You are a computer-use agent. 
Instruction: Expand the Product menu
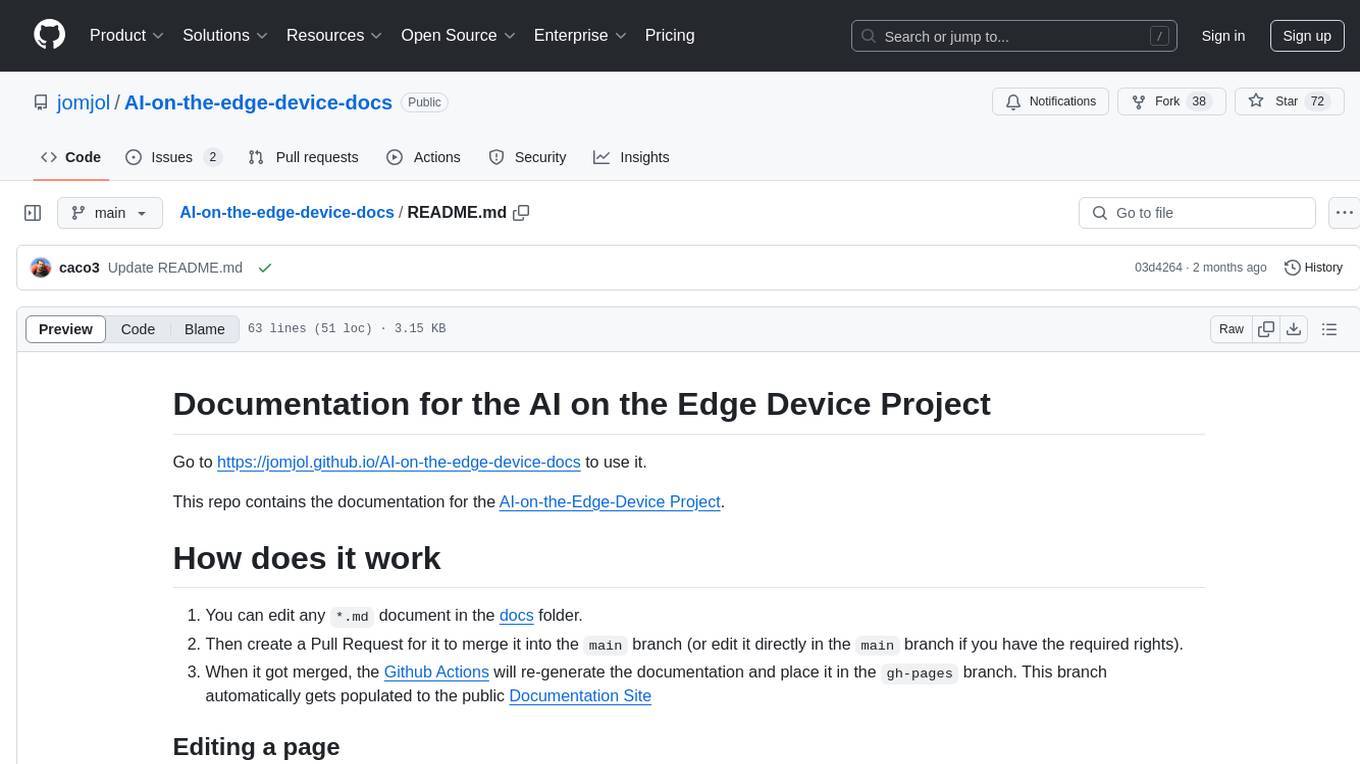click(x=127, y=35)
